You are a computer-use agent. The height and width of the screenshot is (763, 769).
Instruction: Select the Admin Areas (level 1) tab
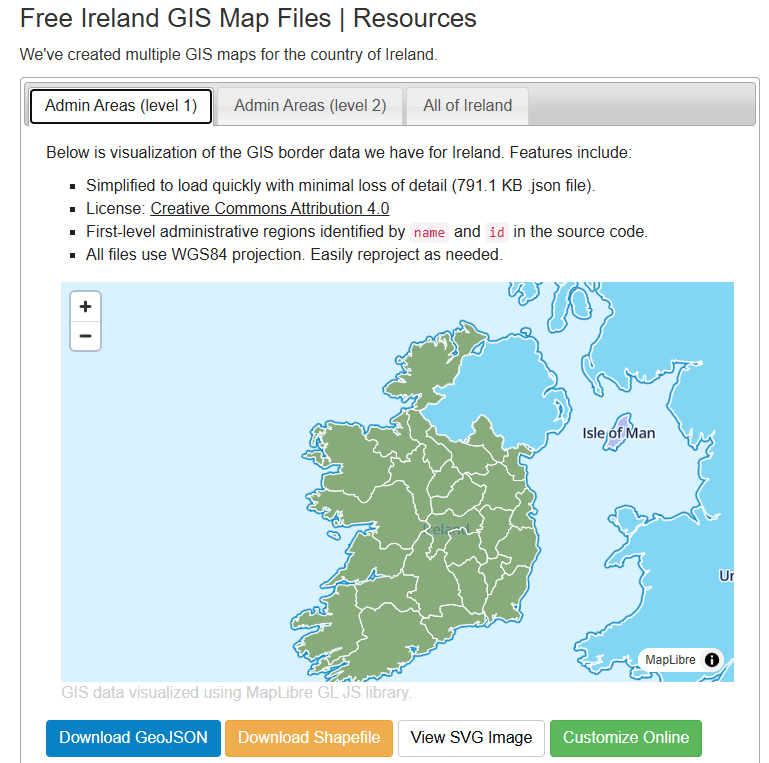point(121,106)
